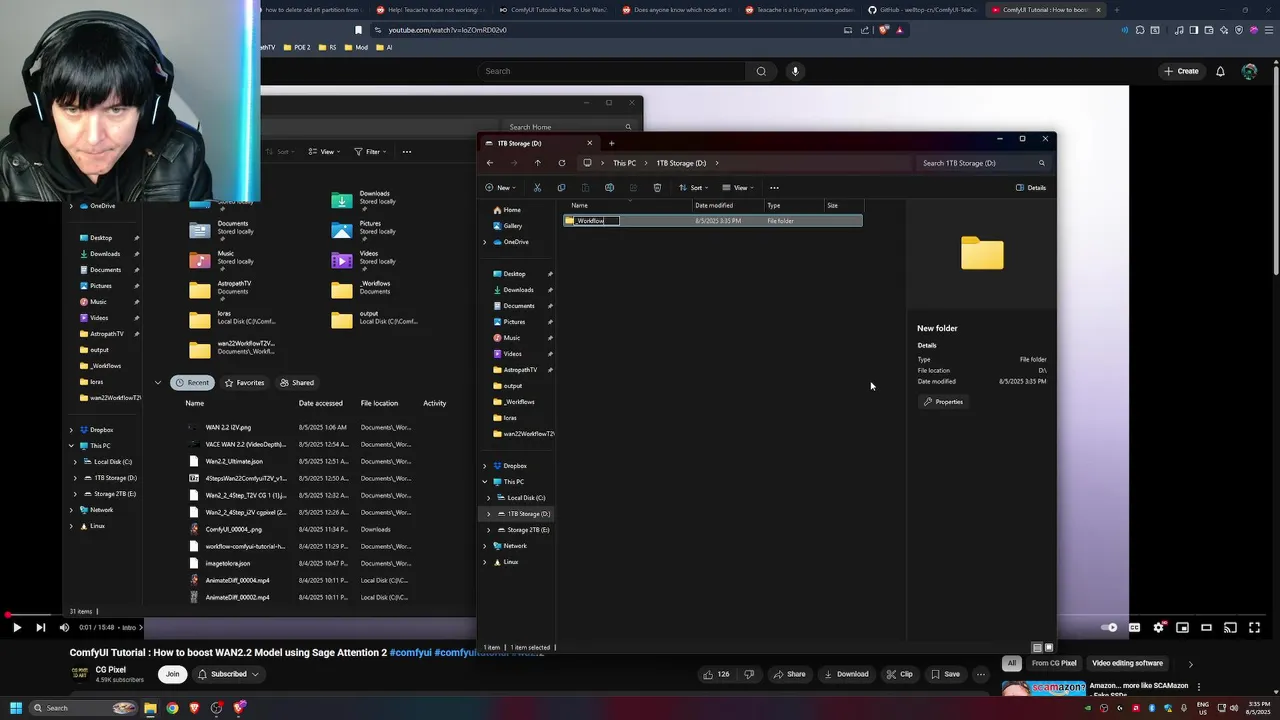Image resolution: width=1280 pixels, height=720 pixels.
Task: Cast the YouTube video to device
Action: coord(1230,628)
